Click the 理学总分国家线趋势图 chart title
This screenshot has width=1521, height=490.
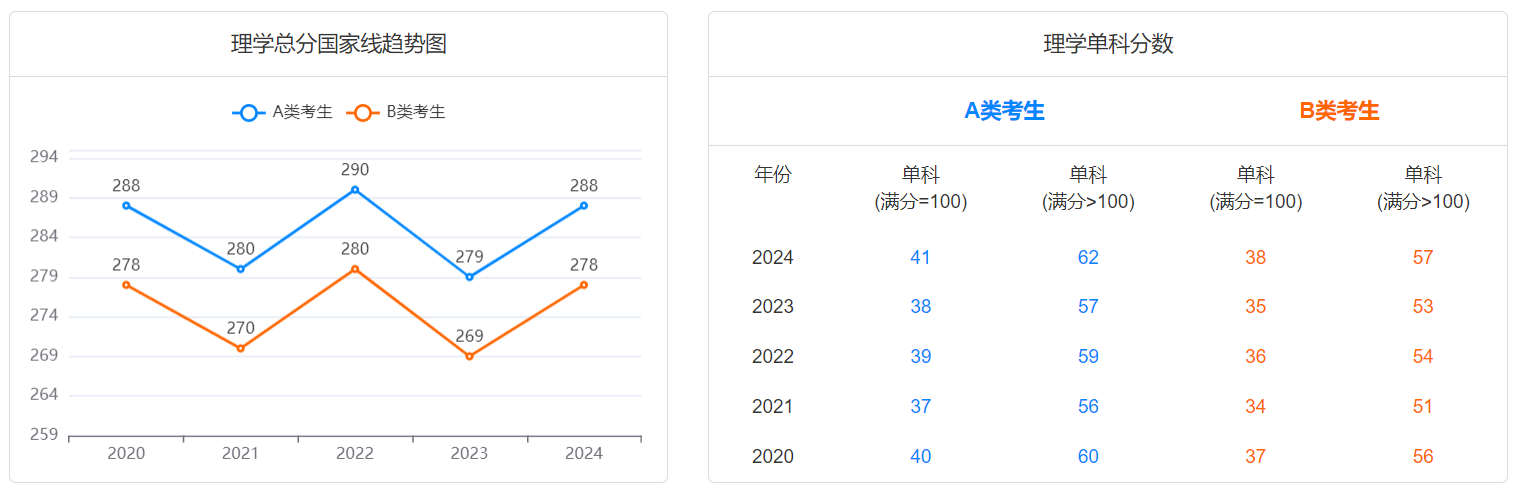[338, 44]
